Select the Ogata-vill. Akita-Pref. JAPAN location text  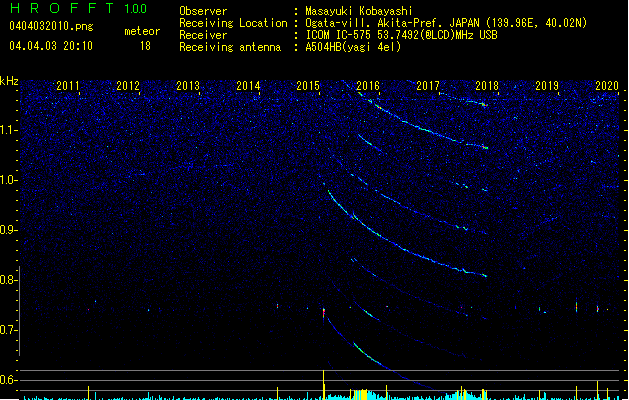point(446,23)
